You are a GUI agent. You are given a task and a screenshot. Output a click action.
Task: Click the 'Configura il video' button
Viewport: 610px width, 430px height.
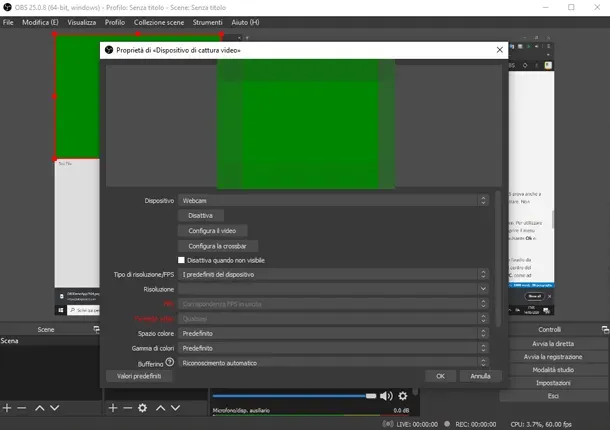[x=211, y=230]
